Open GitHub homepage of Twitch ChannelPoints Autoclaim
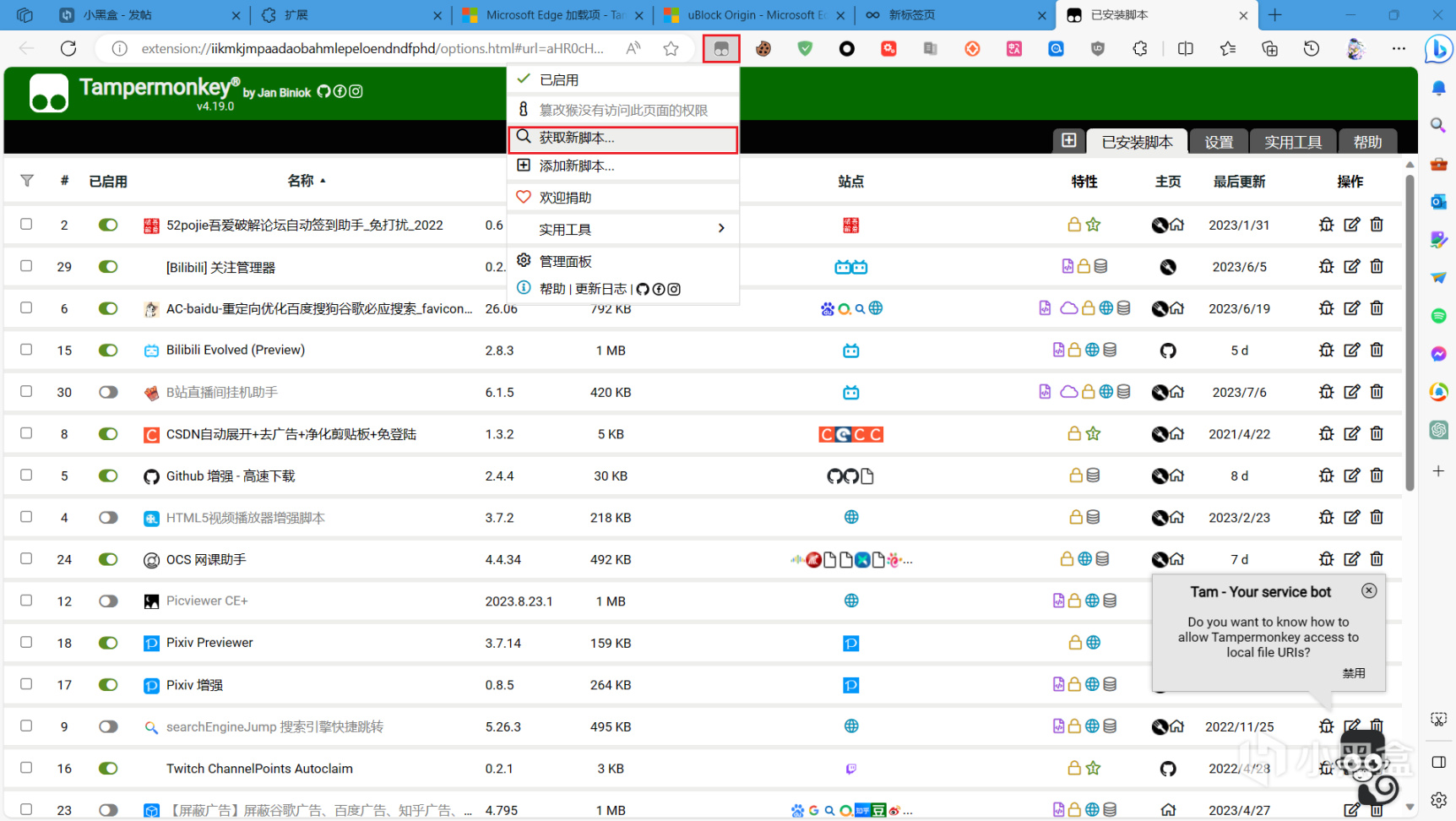1456x821 pixels. click(x=1168, y=769)
